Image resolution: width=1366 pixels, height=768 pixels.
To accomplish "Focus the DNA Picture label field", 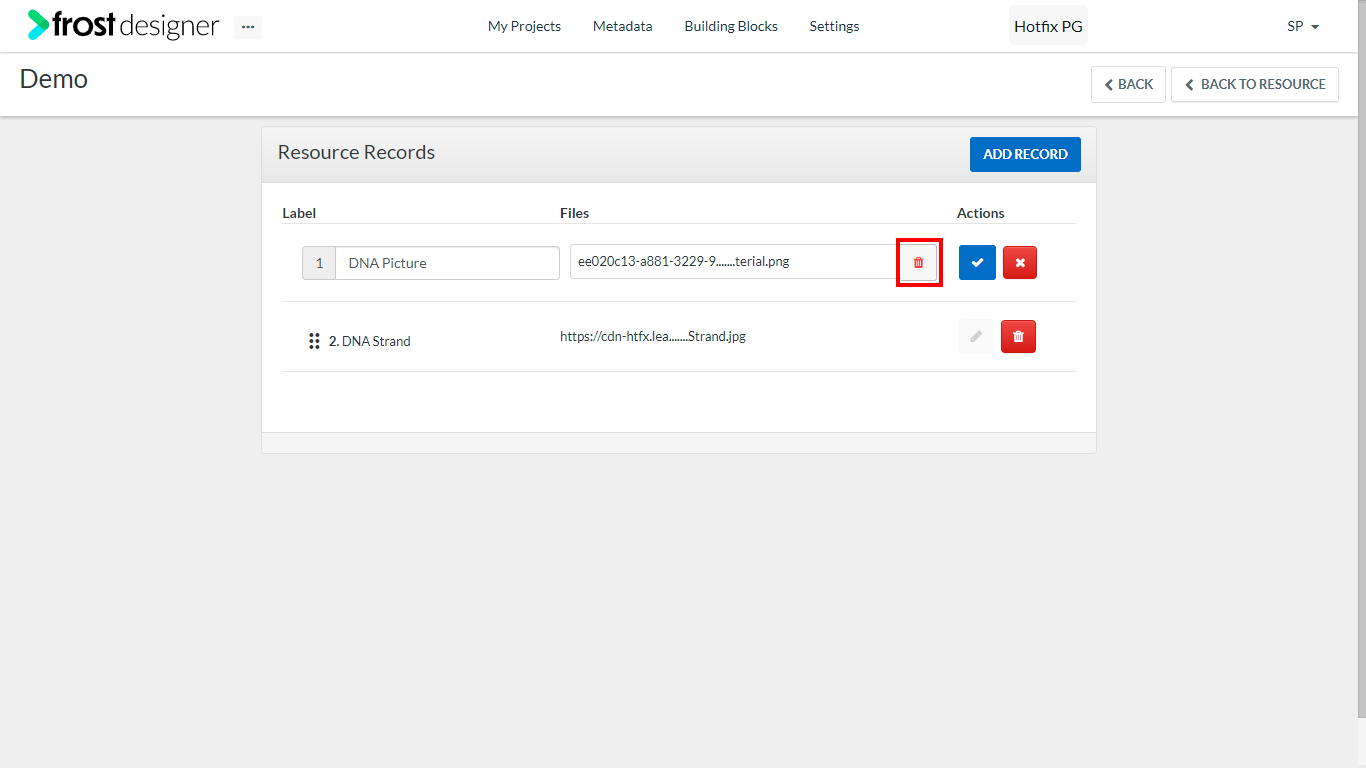I will (x=447, y=263).
